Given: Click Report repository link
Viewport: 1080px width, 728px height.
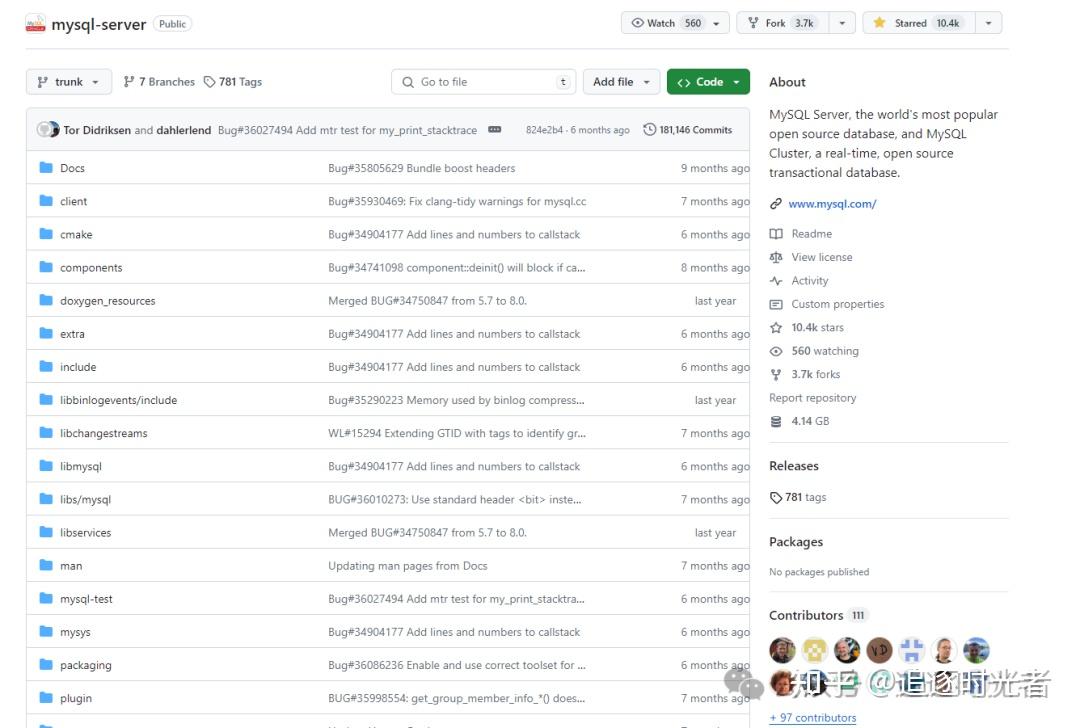Looking at the screenshot, I should click(x=813, y=398).
